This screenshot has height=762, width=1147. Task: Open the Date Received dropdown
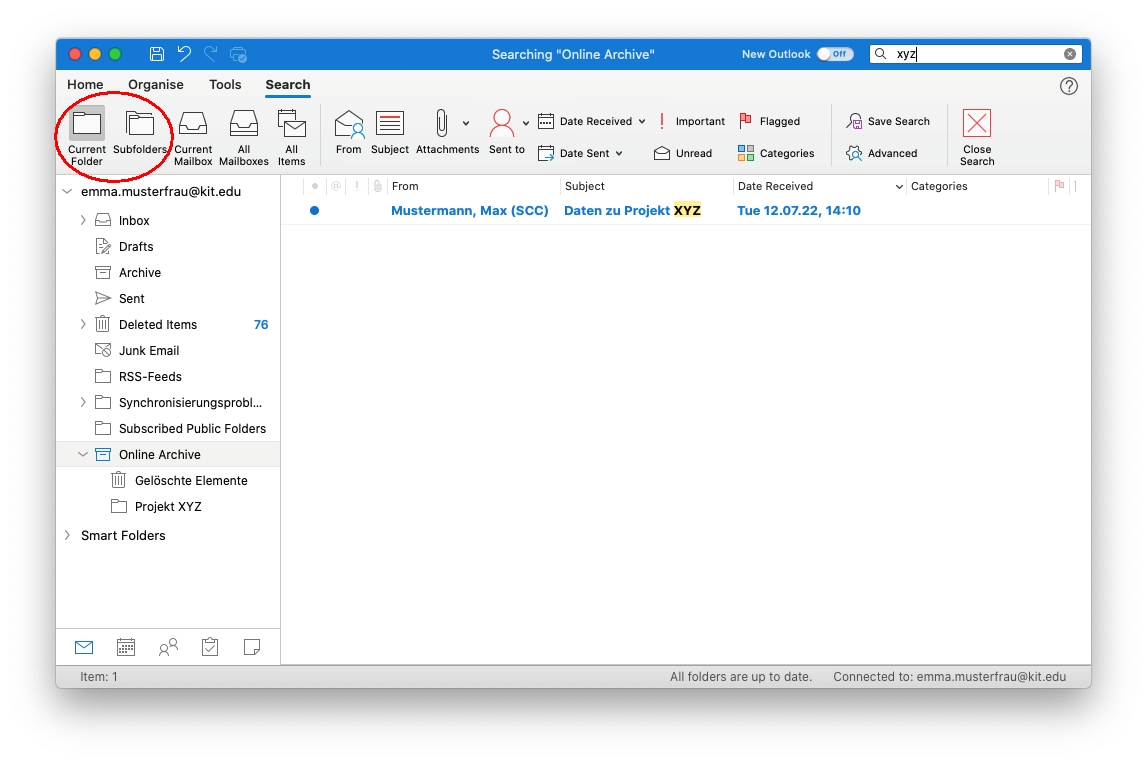coord(641,122)
